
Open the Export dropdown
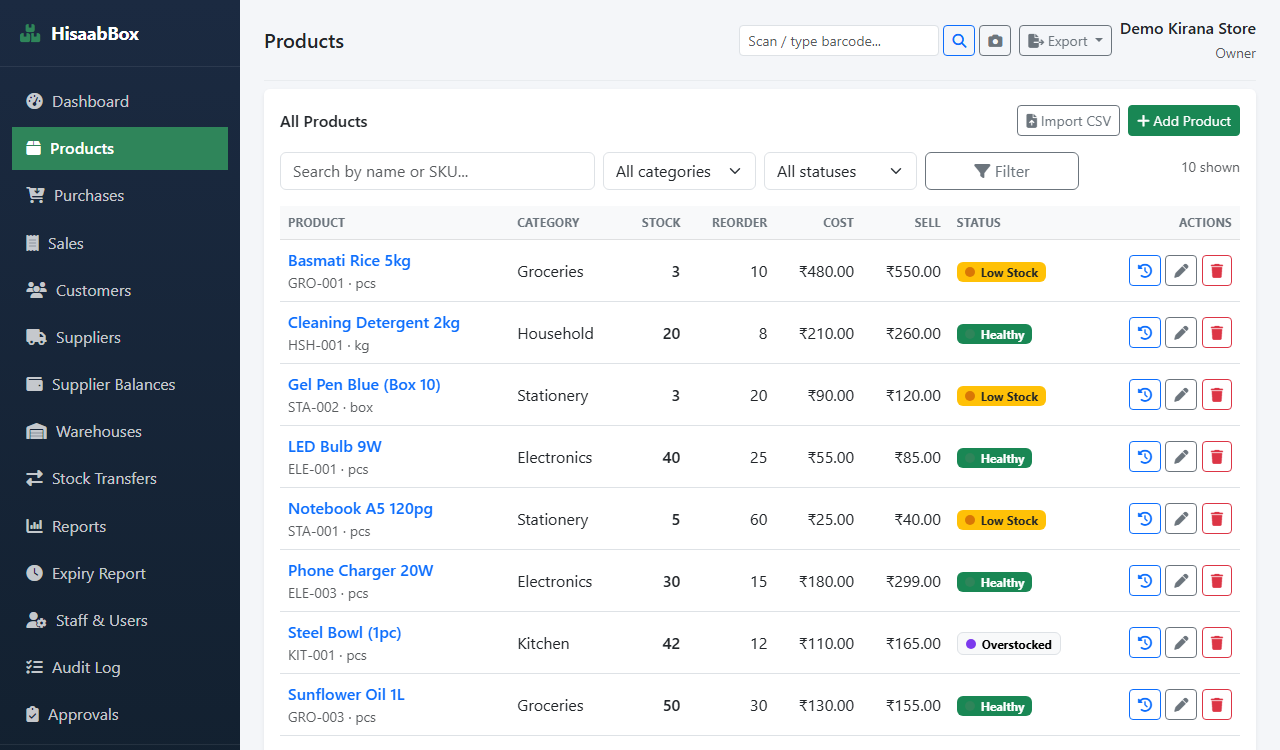click(1065, 41)
